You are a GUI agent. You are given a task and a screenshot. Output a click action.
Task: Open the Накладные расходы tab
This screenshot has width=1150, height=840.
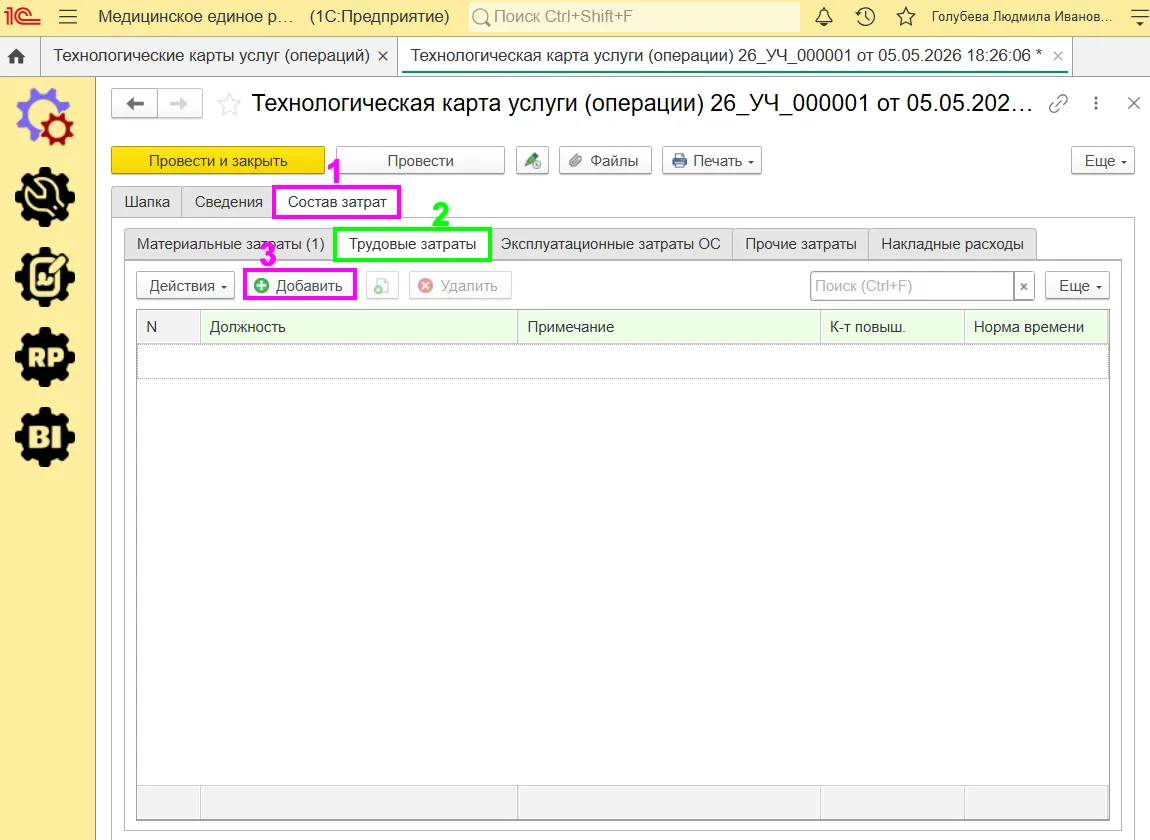952,244
